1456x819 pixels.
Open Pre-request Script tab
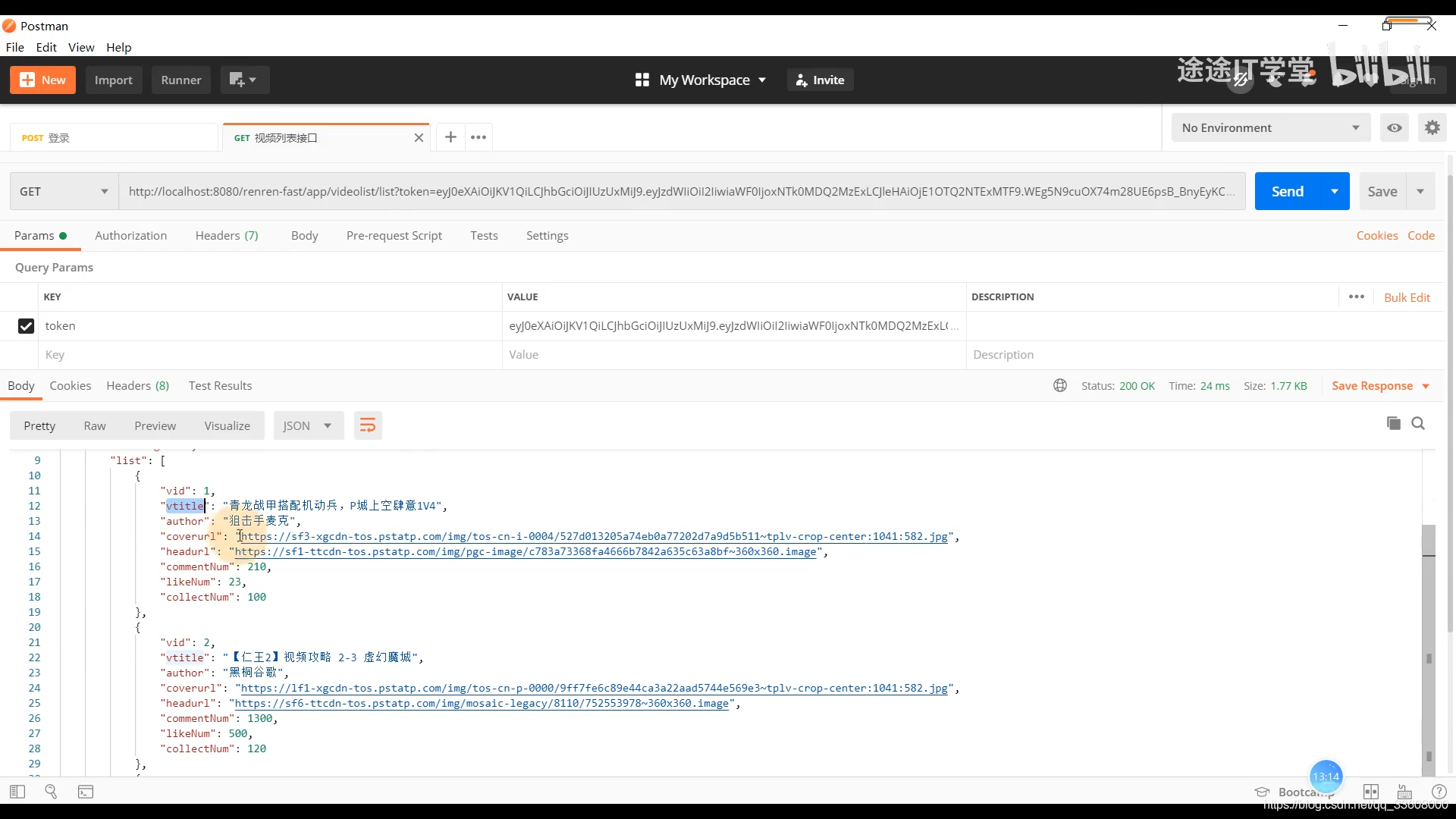[394, 236]
